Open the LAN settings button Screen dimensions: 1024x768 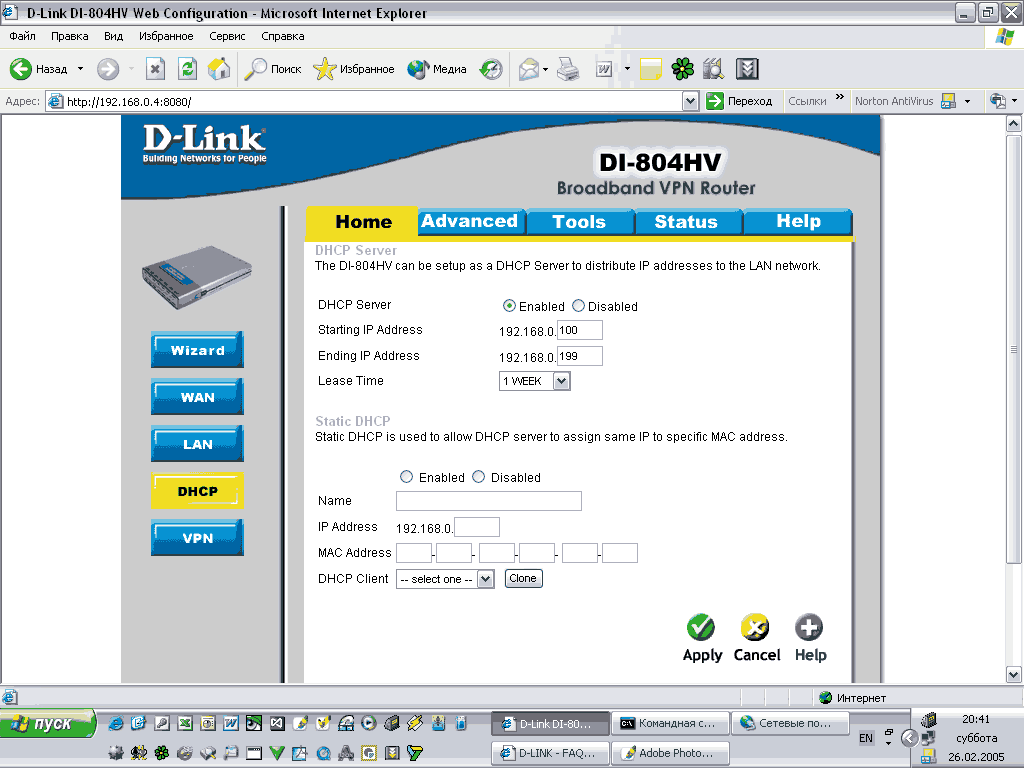[197, 444]
